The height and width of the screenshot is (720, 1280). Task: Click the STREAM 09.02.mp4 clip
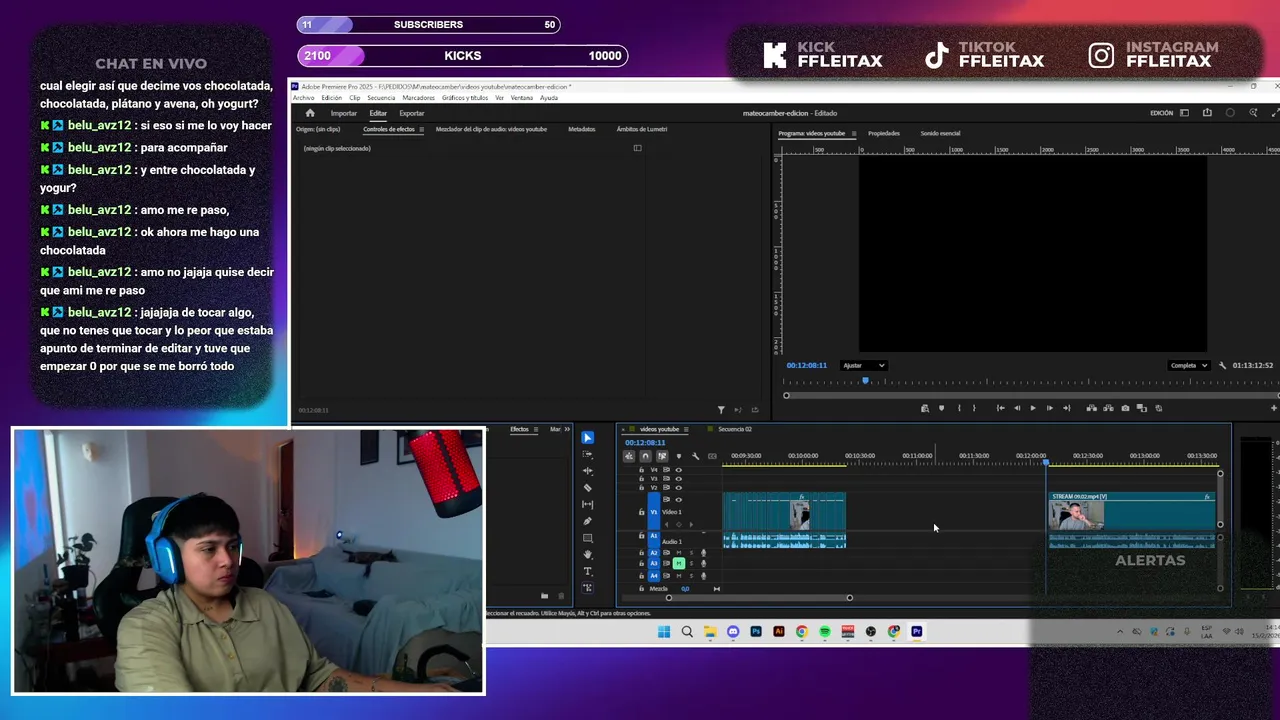(1132, 510)
